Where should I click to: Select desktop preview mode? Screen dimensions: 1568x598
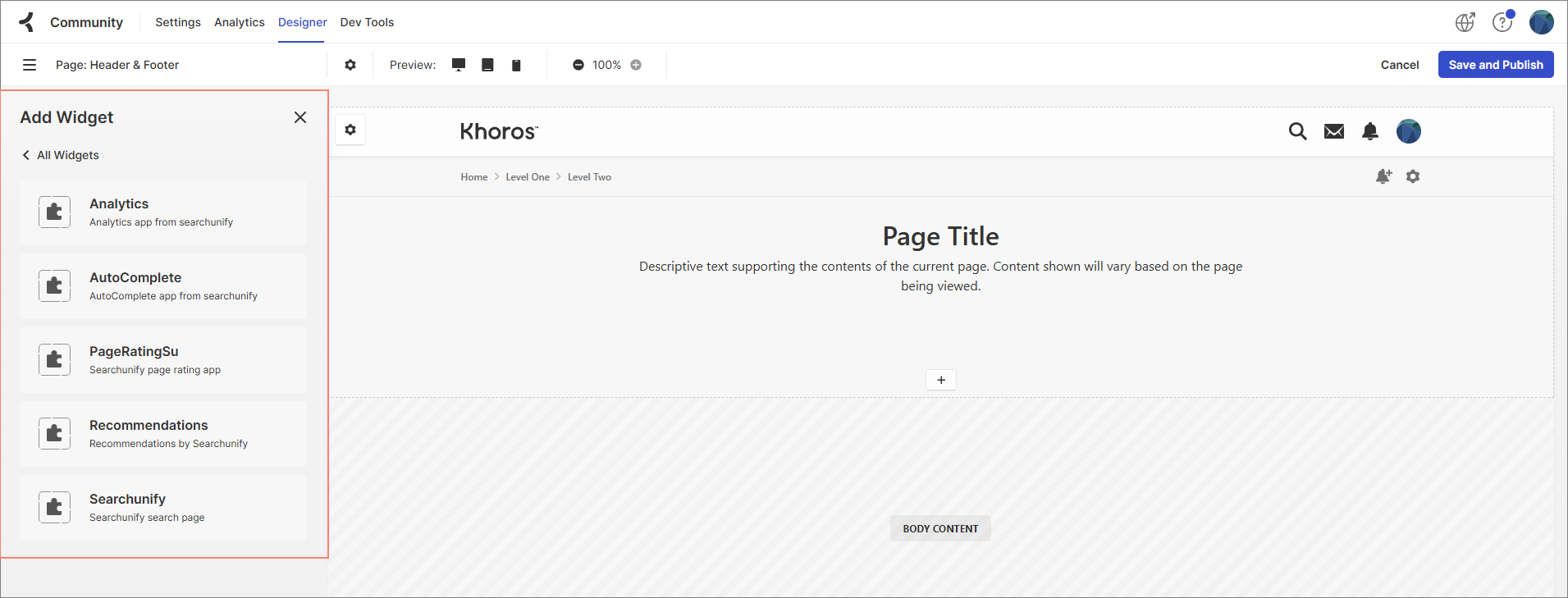tap(459, 65)
